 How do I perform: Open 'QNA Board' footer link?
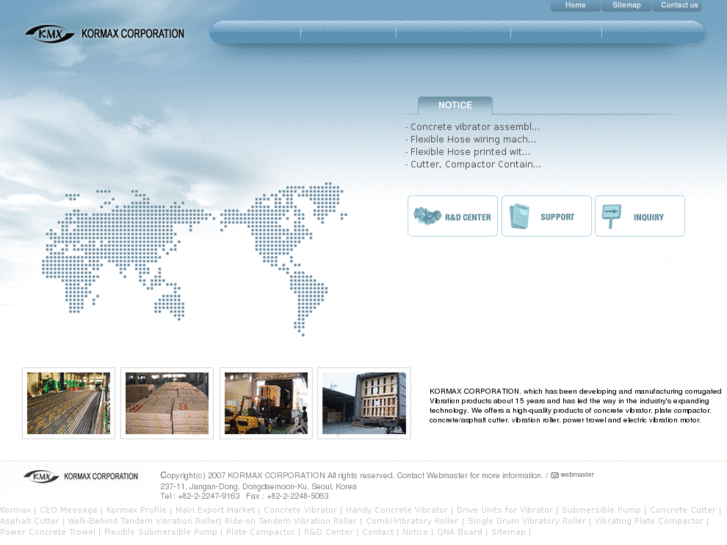459,532
